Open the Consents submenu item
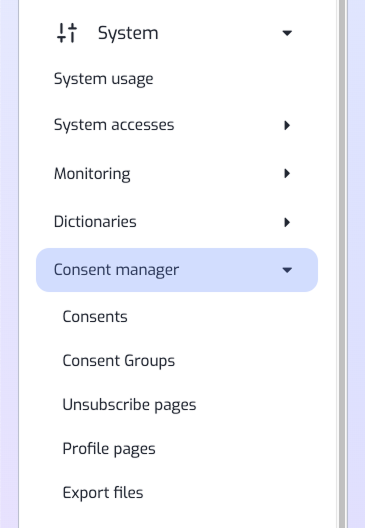 (95, 317)
